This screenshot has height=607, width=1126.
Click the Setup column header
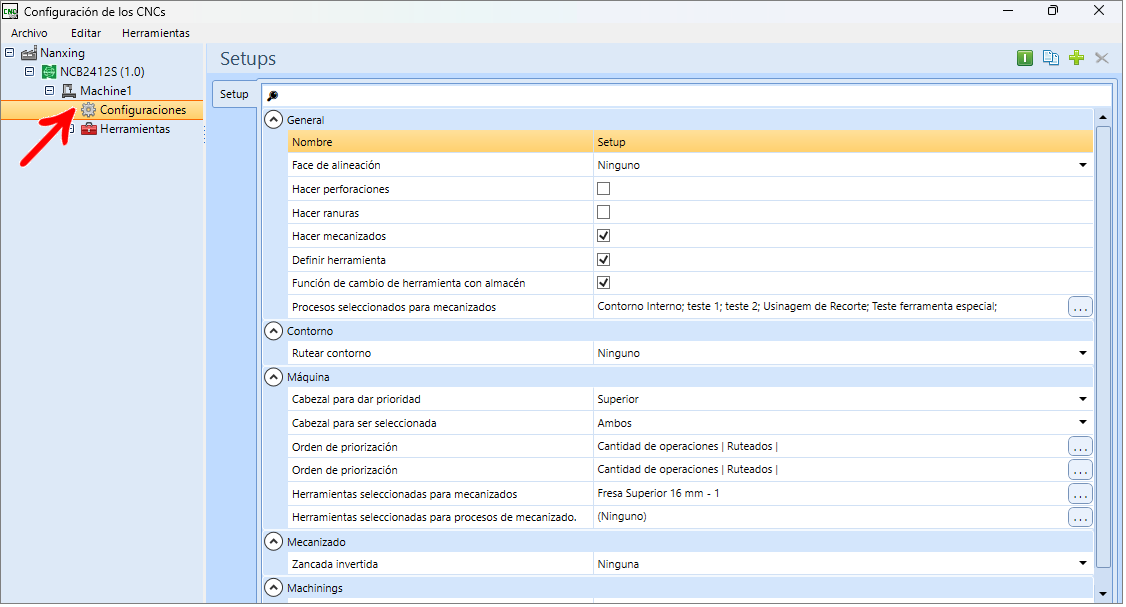tap(843, 142)
